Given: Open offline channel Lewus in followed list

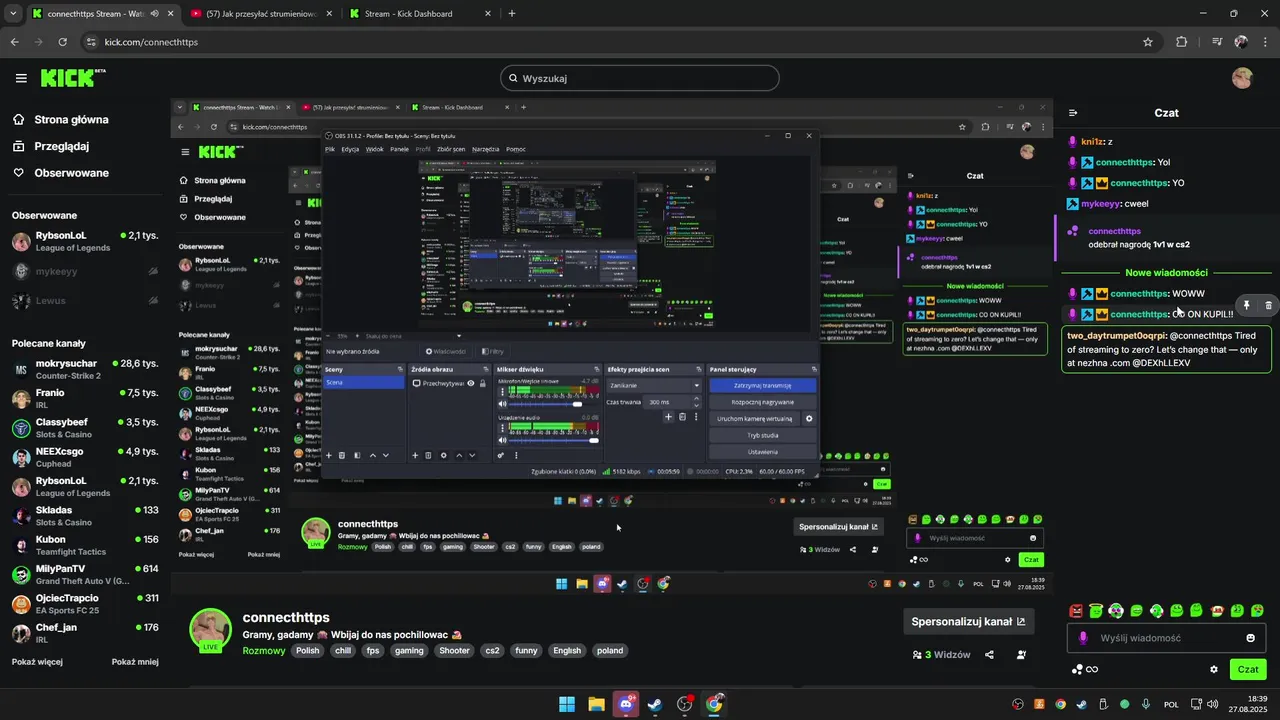Looking at the screenshot, I should pos(85,301).
